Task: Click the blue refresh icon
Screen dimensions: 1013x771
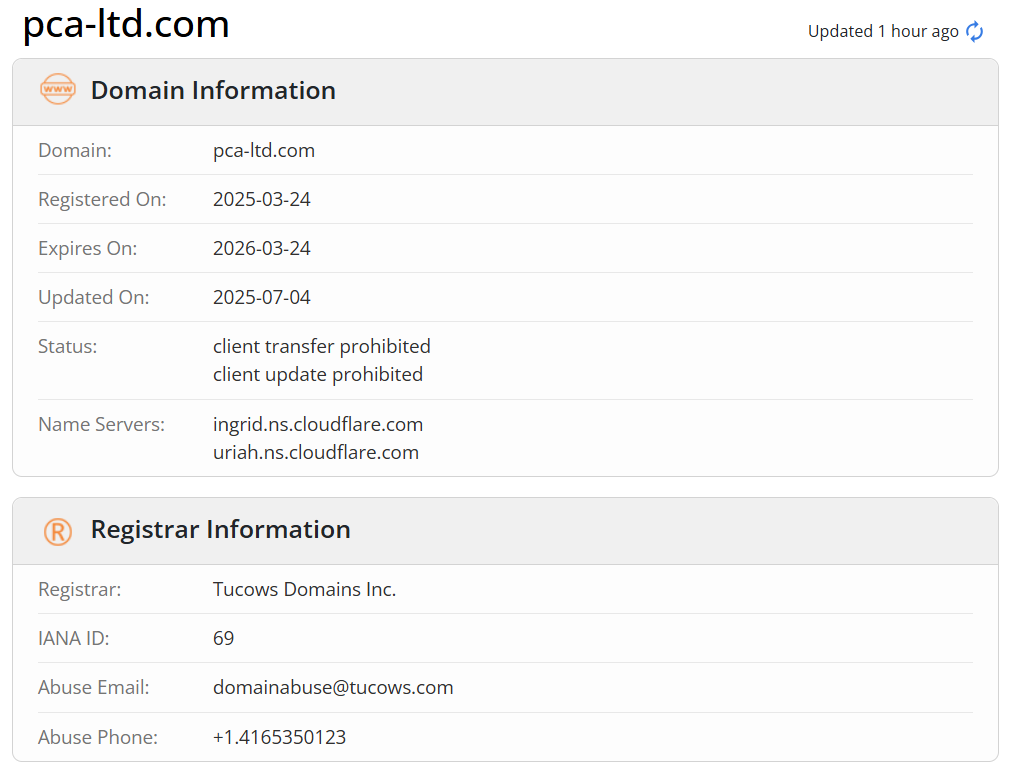Action: (x=974, y=31)
